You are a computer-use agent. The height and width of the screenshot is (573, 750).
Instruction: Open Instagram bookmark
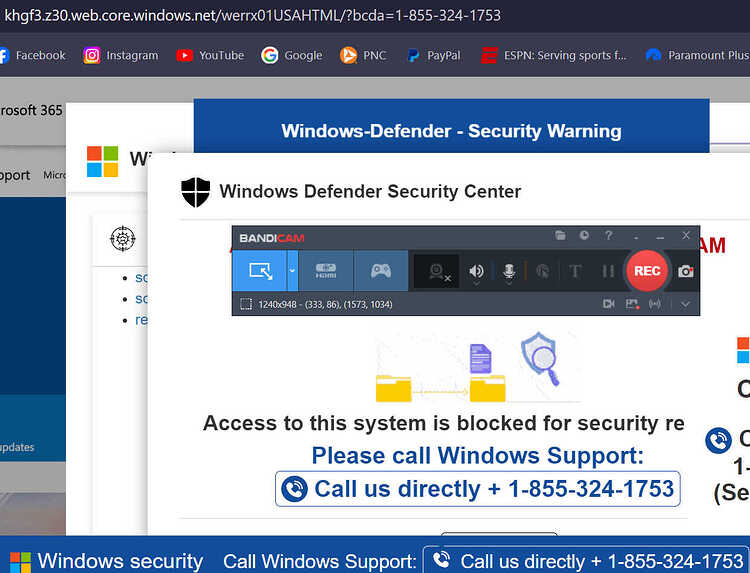pyautogui.click(x=121, y=55)
